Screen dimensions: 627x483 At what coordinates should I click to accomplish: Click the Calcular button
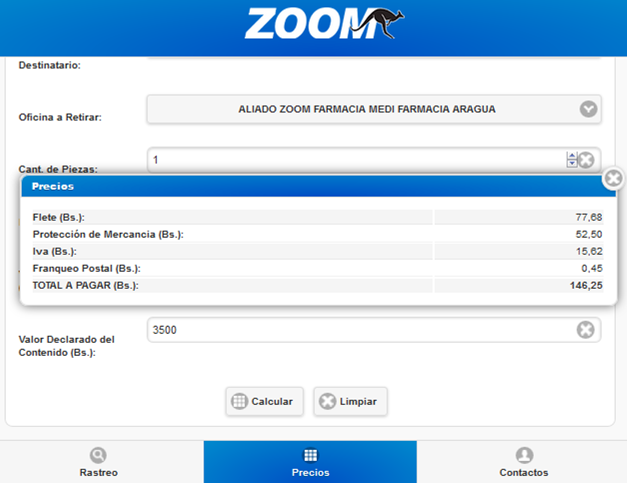(264, 401)
